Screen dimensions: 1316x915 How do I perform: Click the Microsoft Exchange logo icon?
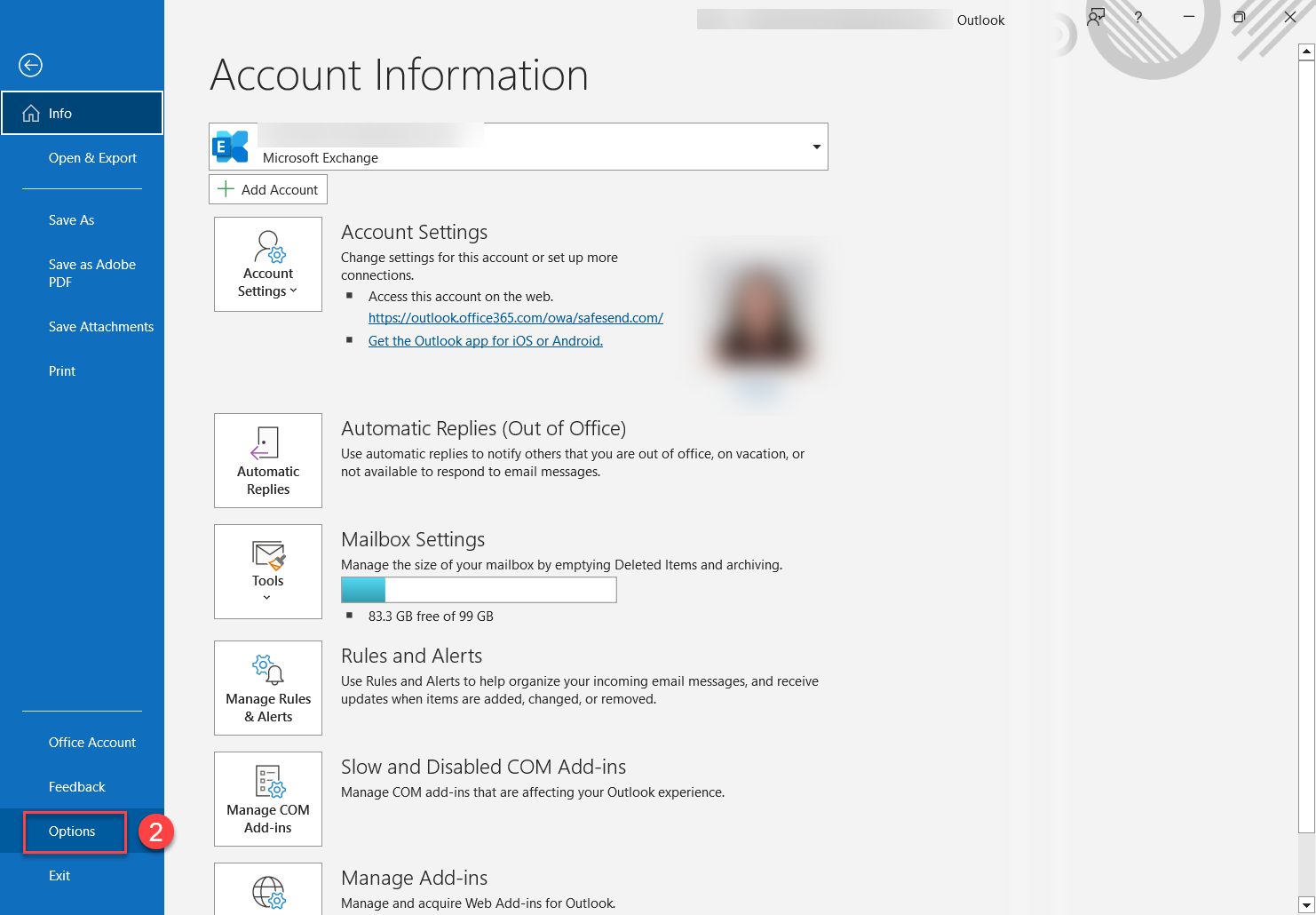[231, 147]
